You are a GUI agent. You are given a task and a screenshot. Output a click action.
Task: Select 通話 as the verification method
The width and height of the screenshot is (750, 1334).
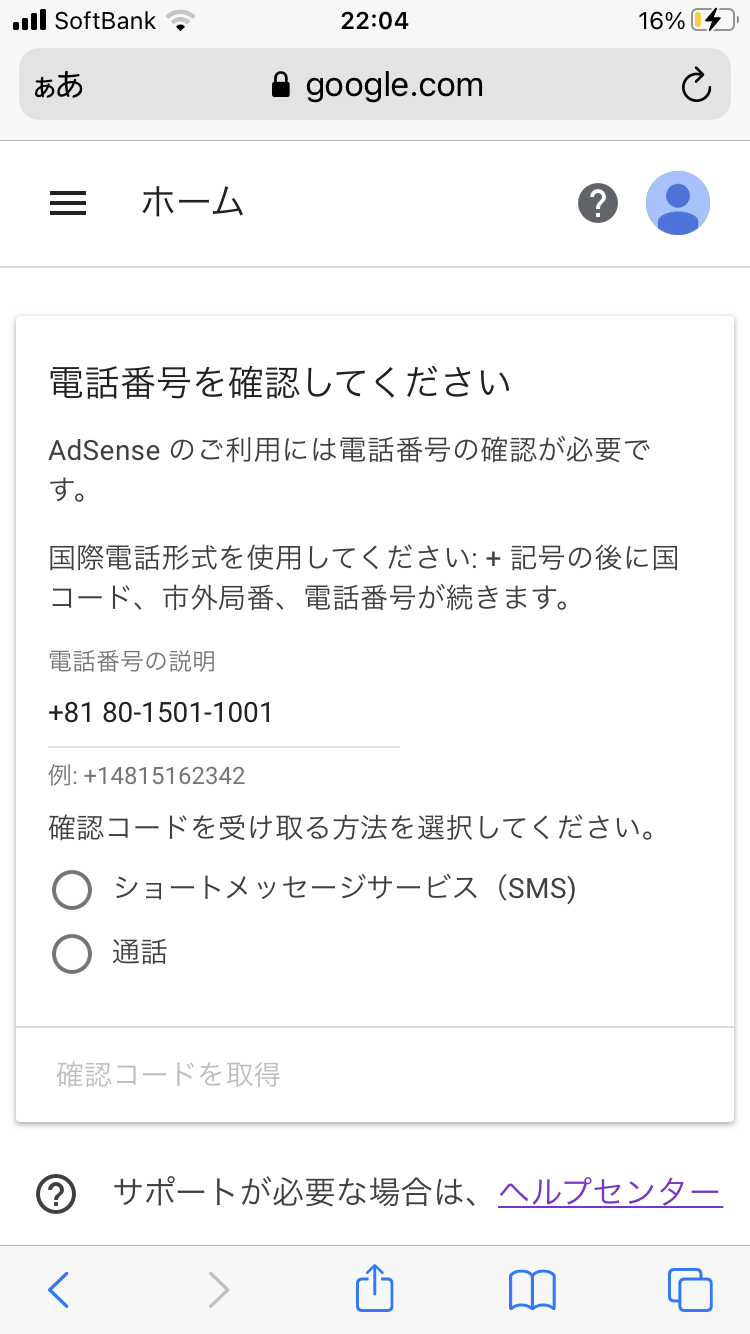coord(71,953)
